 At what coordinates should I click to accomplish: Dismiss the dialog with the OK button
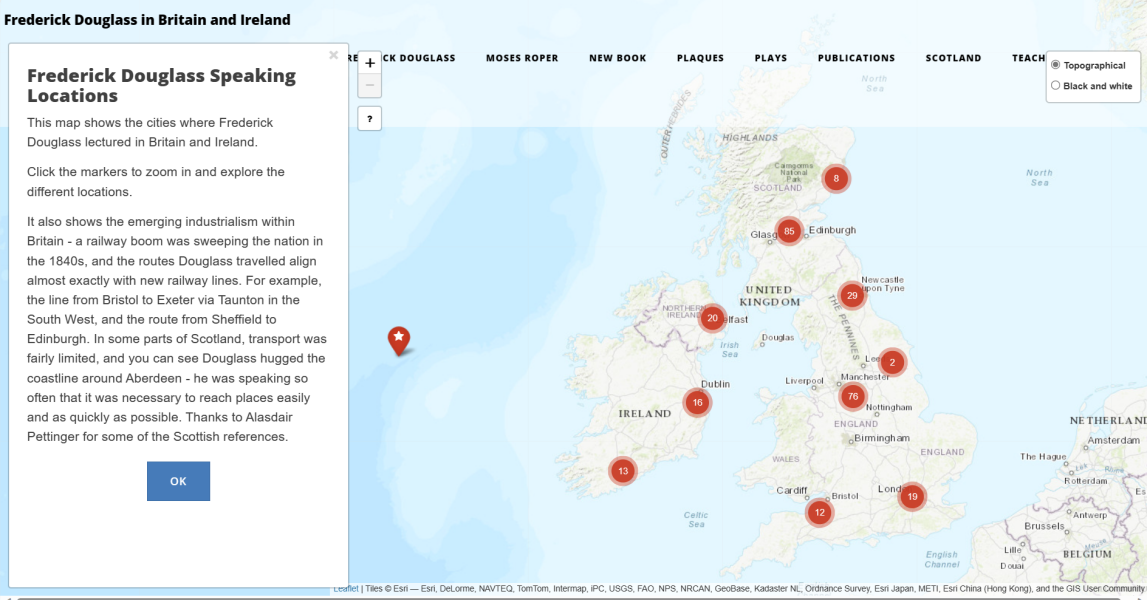(x=178, y=481)
